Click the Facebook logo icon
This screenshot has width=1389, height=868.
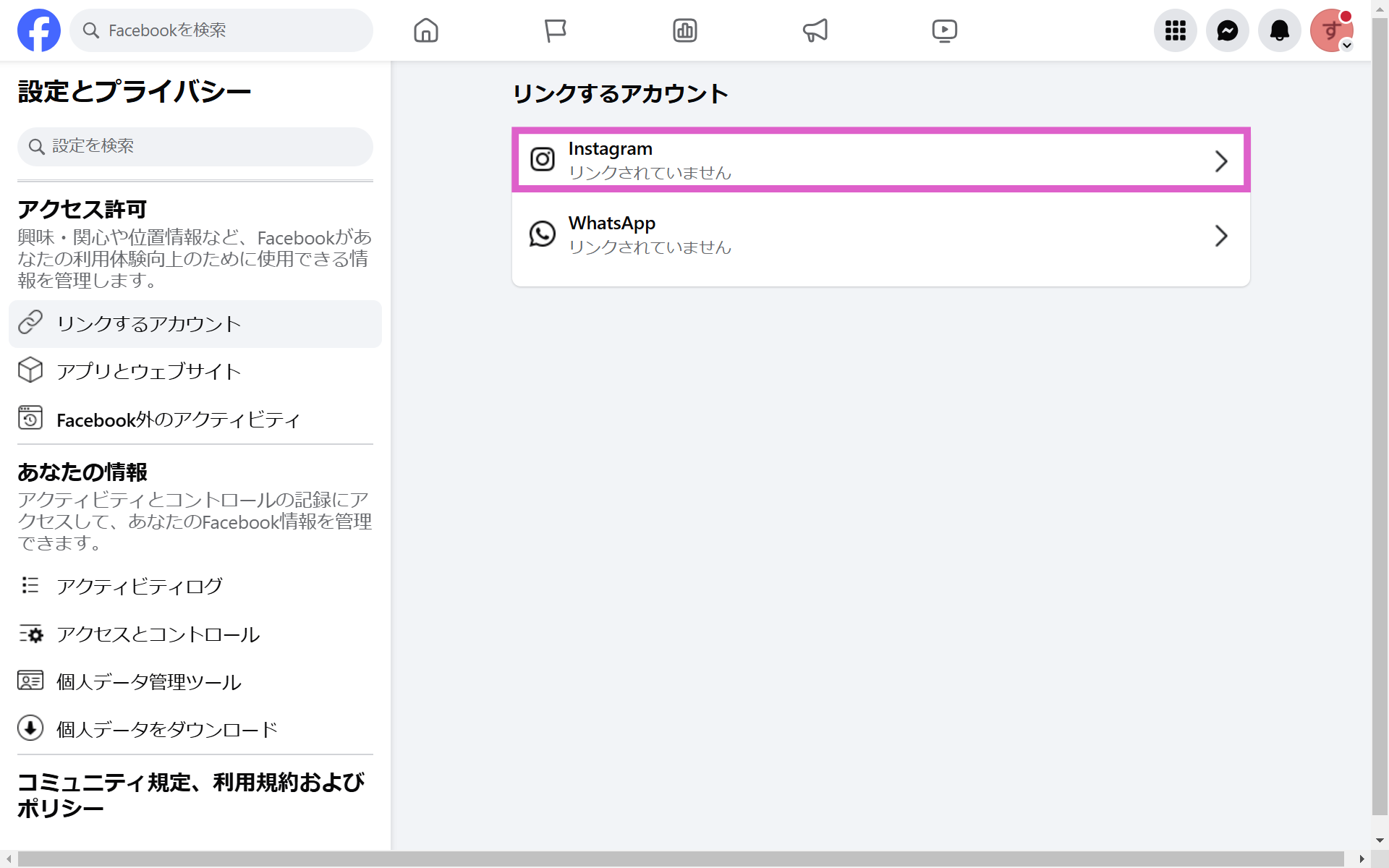[x=39, y=30]
